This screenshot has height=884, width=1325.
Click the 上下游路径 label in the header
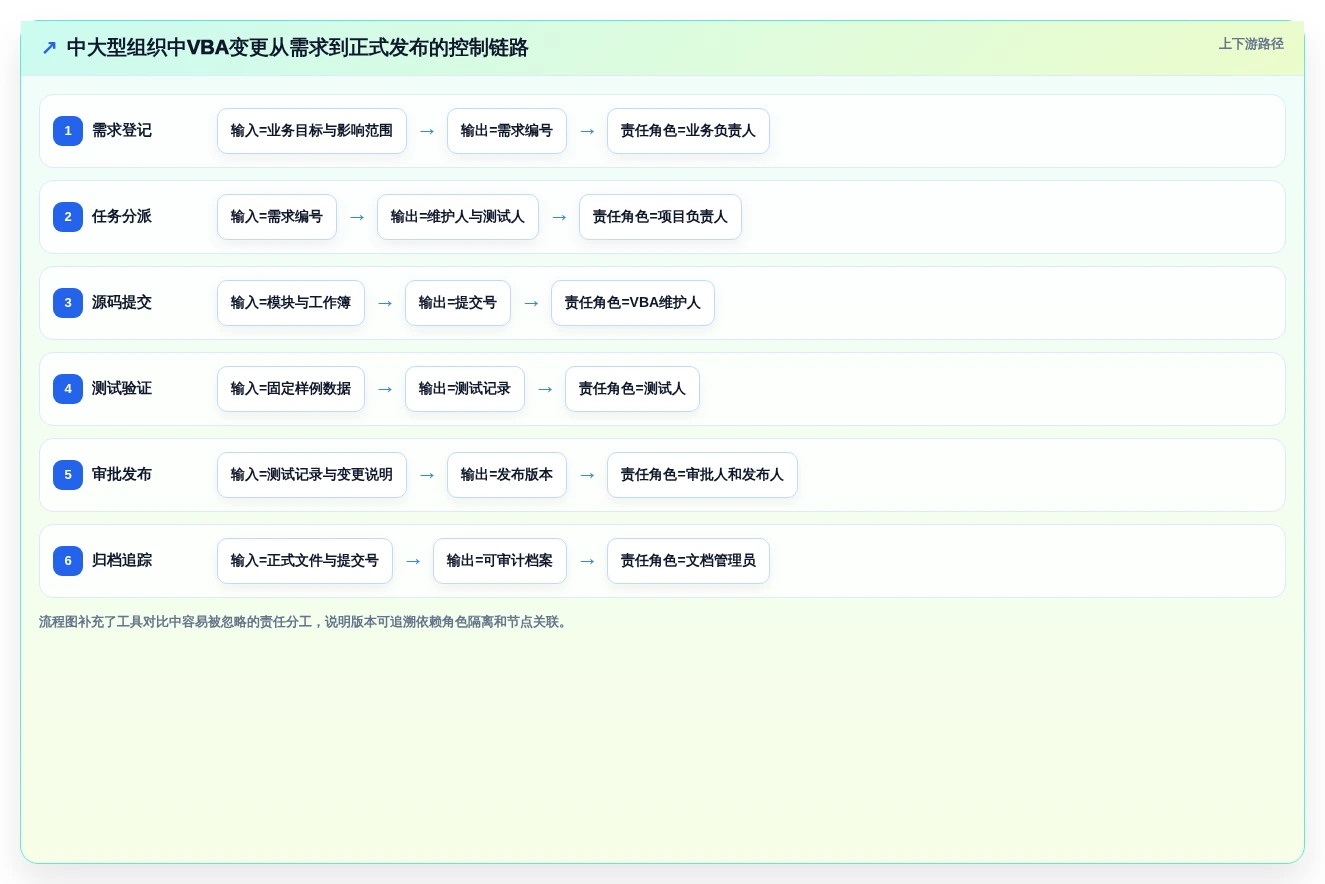coord(1250,44)
